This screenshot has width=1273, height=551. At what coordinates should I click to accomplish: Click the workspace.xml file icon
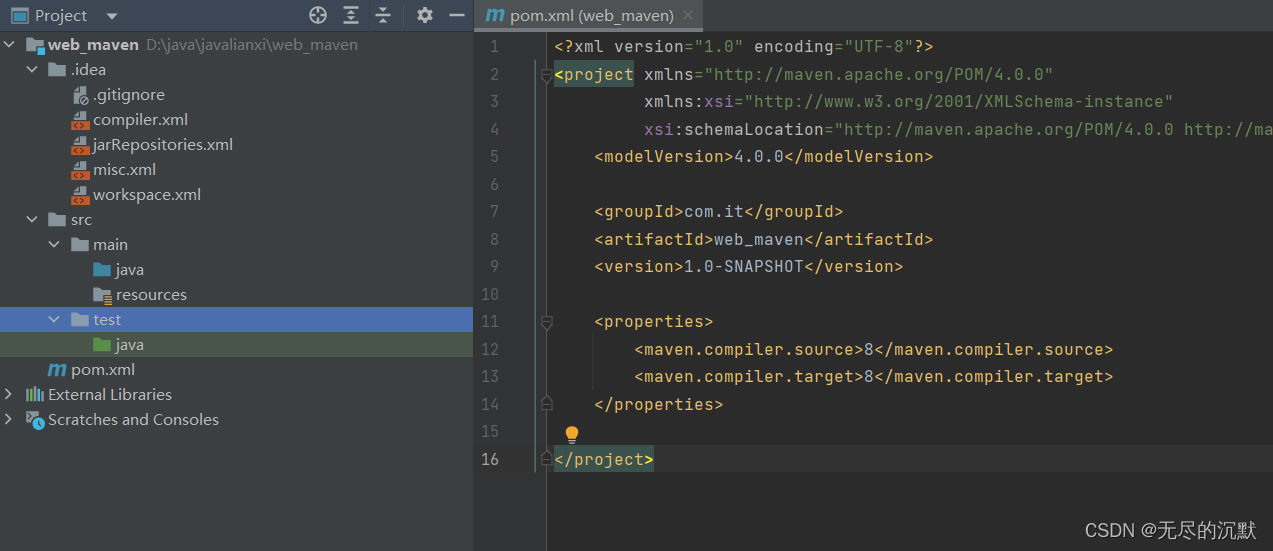pos(81,195)
